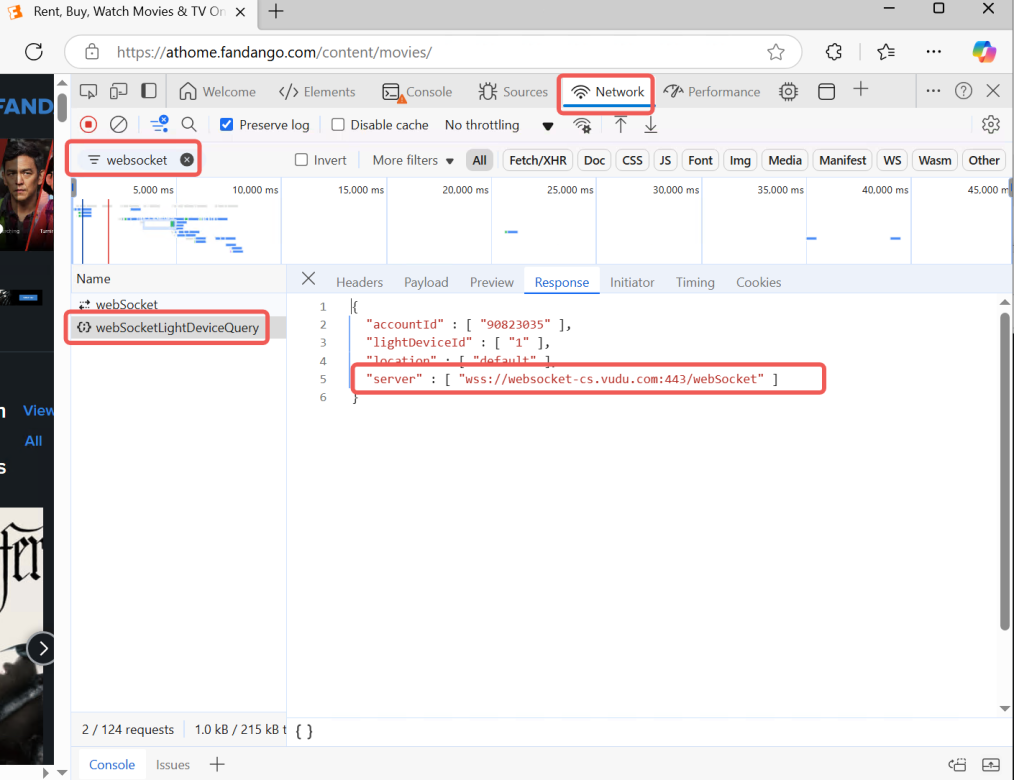Click the export HAR download arrow icon
The height and width of the screenshot is (780, 1014).
651,125
